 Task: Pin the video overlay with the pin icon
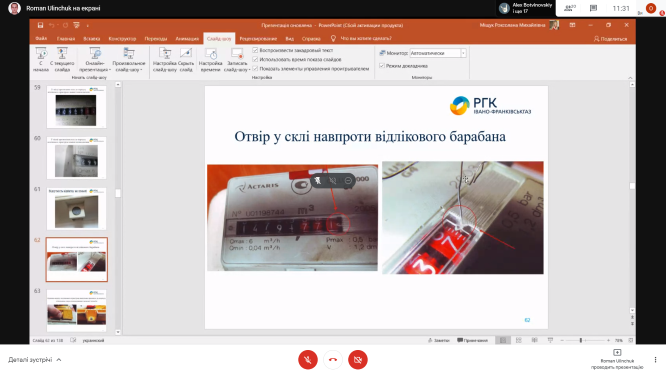pyautogui.click(x=318, y=180)
